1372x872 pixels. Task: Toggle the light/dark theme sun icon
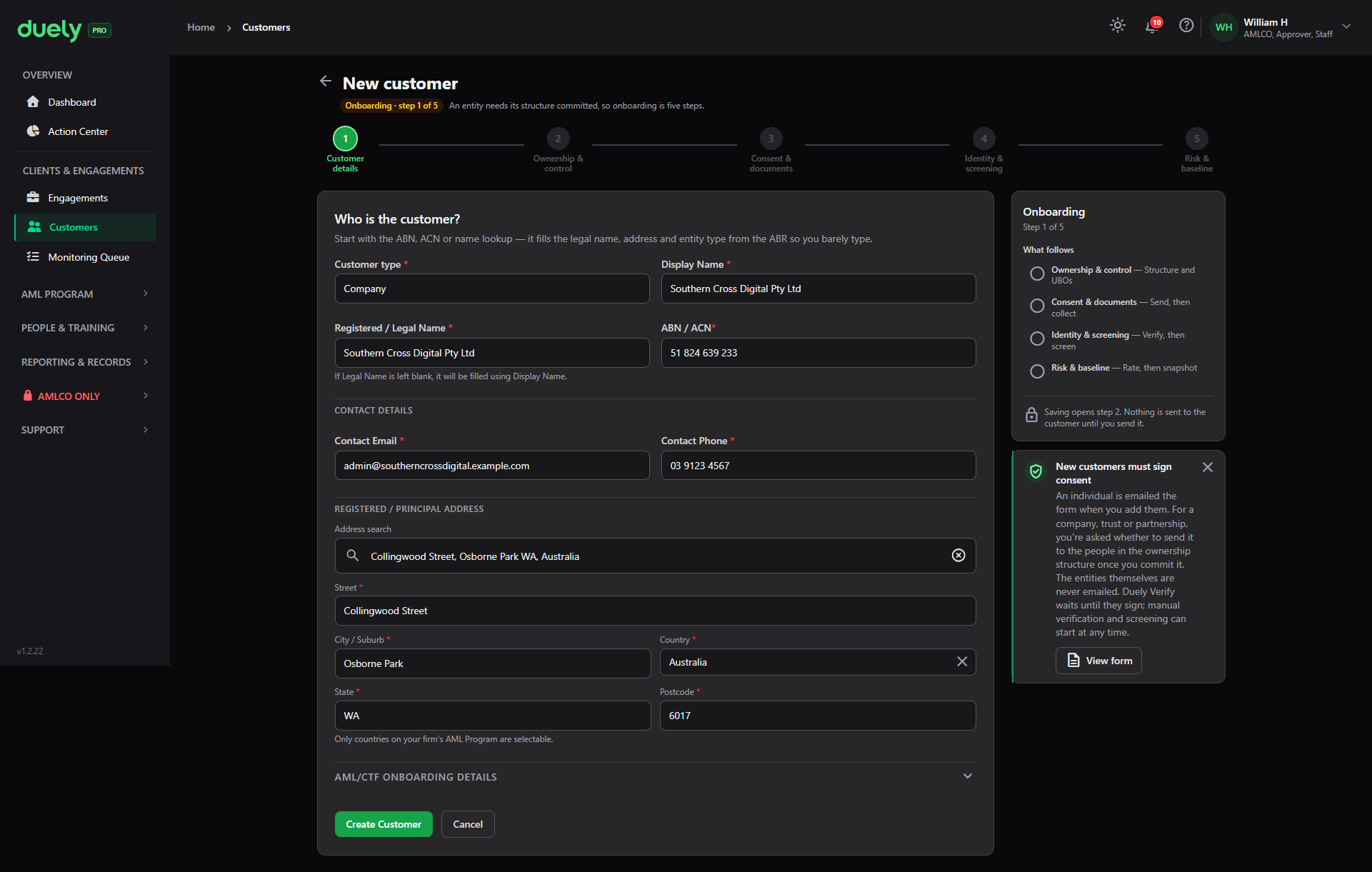tap(1118, 26)
